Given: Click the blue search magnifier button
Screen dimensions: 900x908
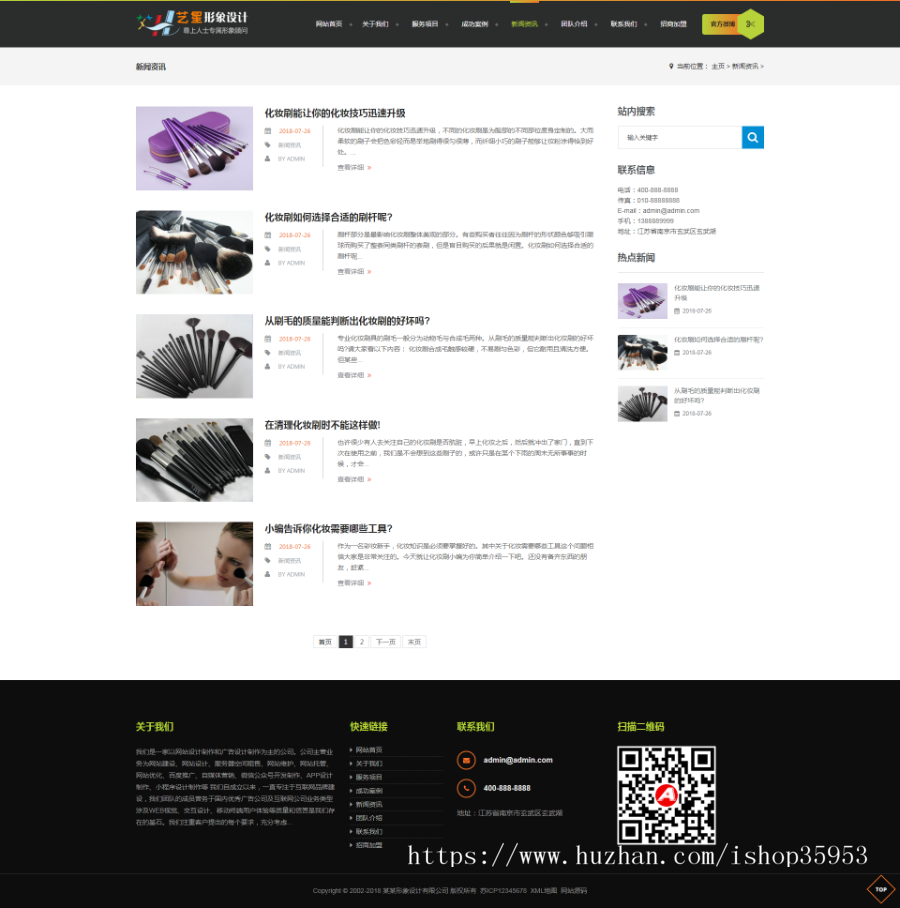Looking at the screenshot, I should (x=752, y=137).
